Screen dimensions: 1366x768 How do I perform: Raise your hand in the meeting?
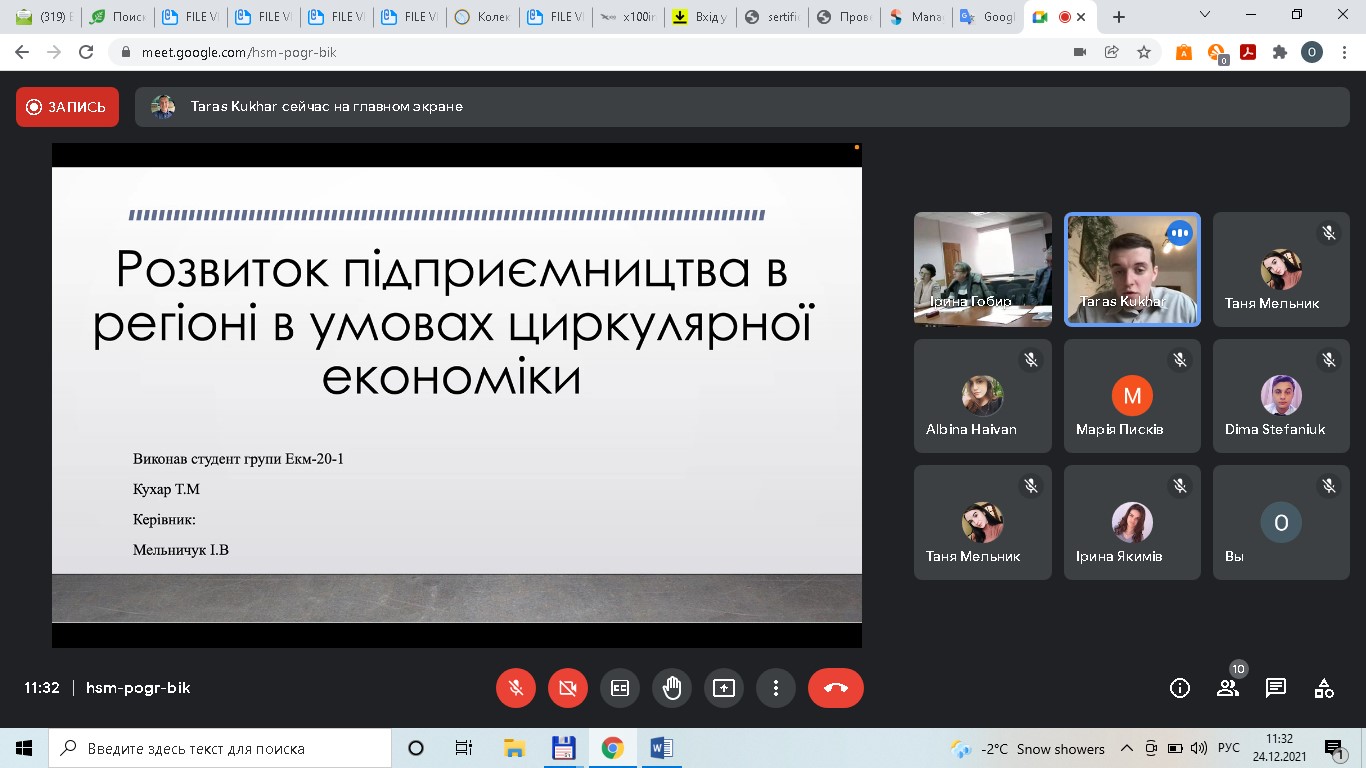click(x=671, y=688)
